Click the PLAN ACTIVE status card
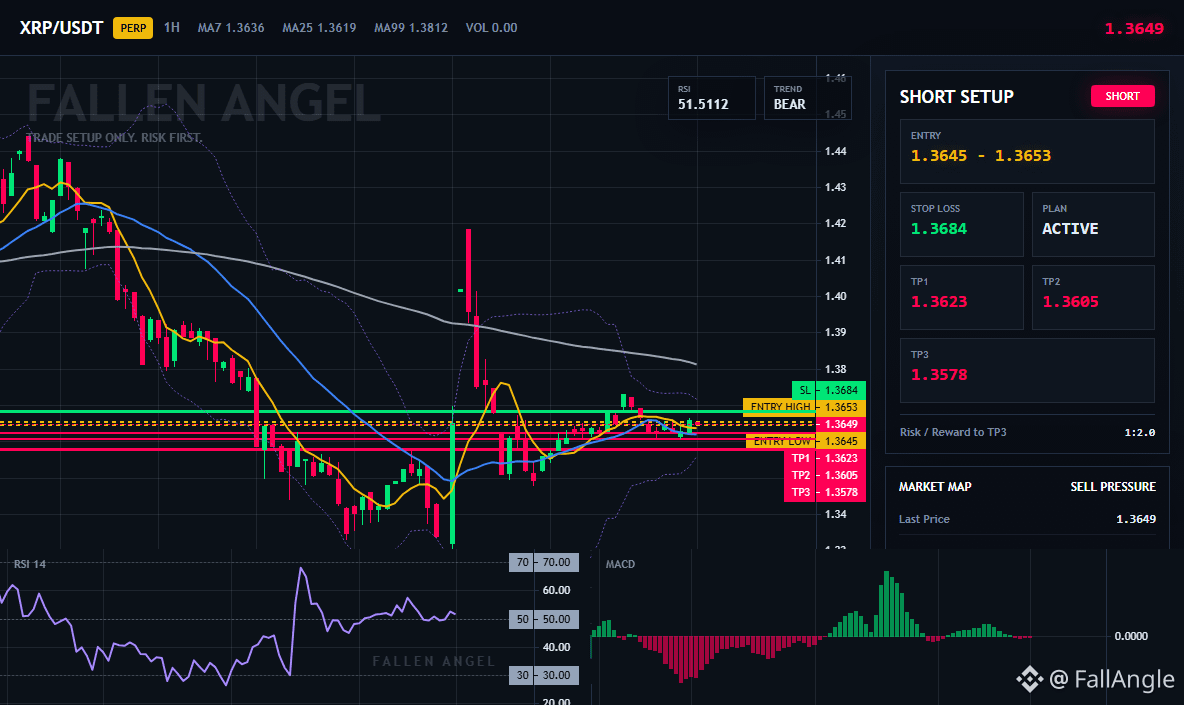This screenshot has width=1184, height=705. click(1093, 224)
